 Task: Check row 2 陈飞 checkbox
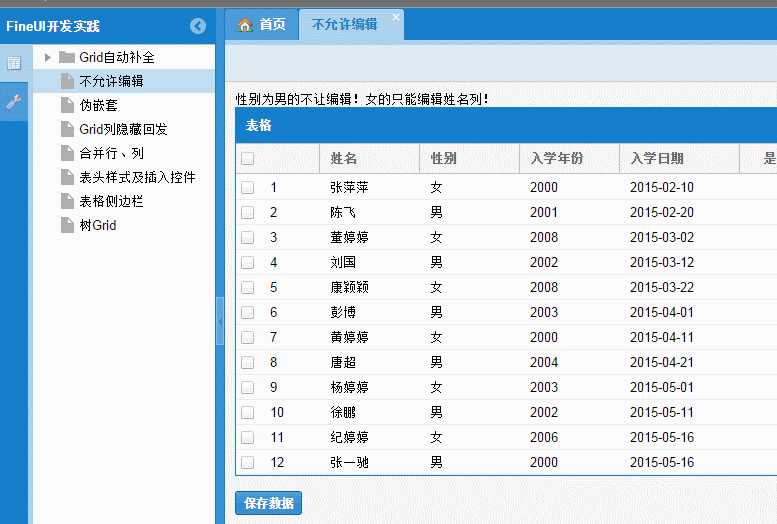pos(247,213)
